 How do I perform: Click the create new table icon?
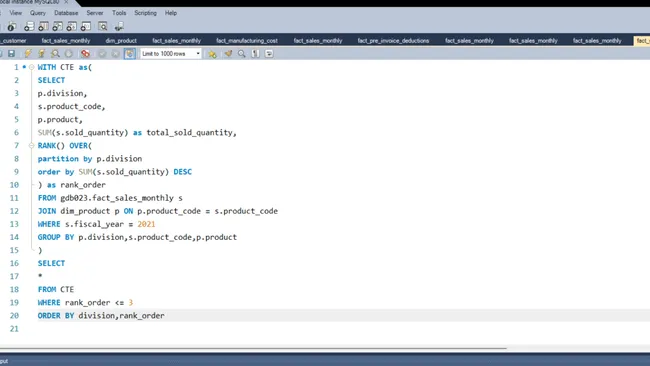[x=43, y=27]
